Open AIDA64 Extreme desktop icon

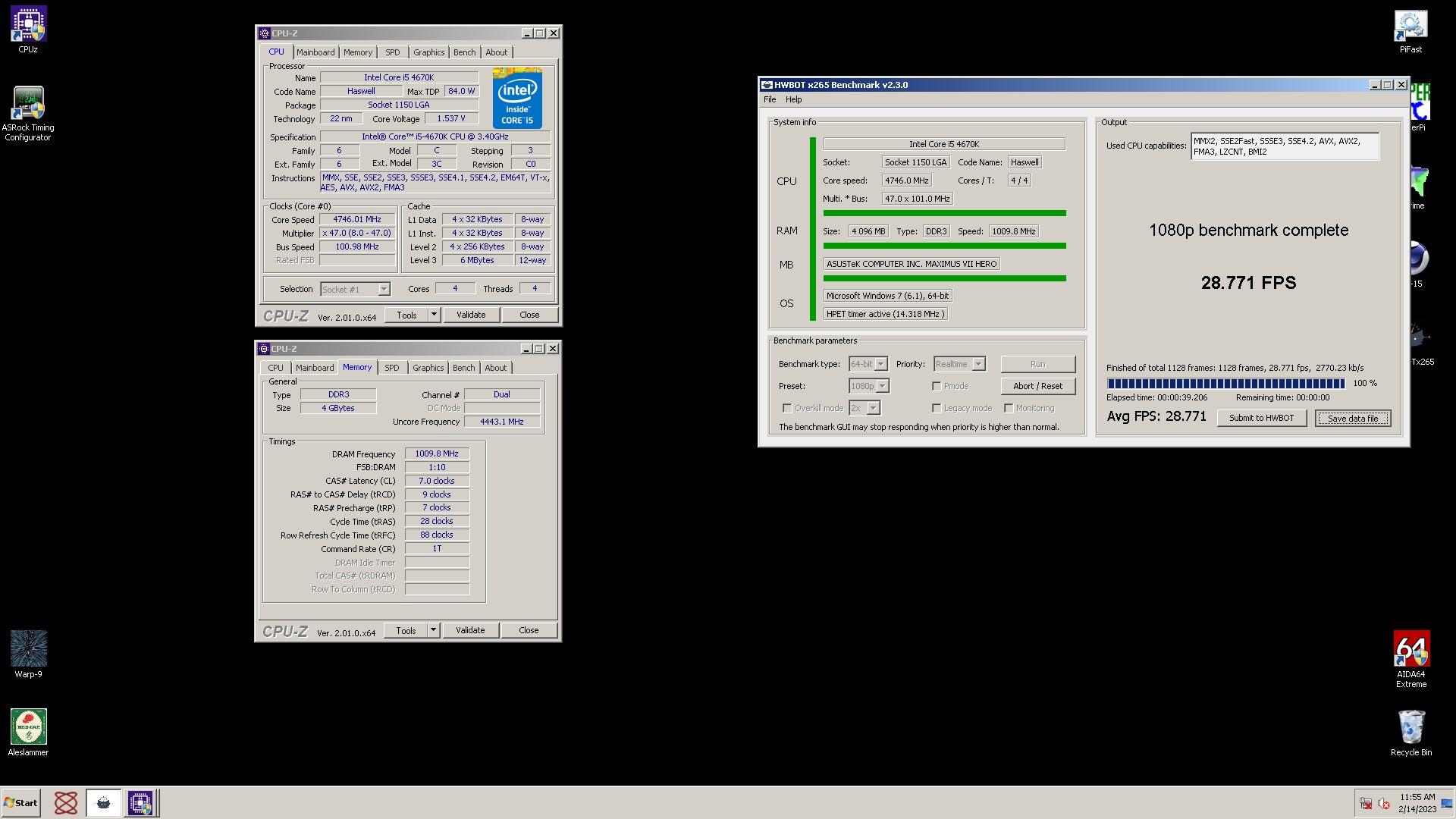coord(1411,659)
